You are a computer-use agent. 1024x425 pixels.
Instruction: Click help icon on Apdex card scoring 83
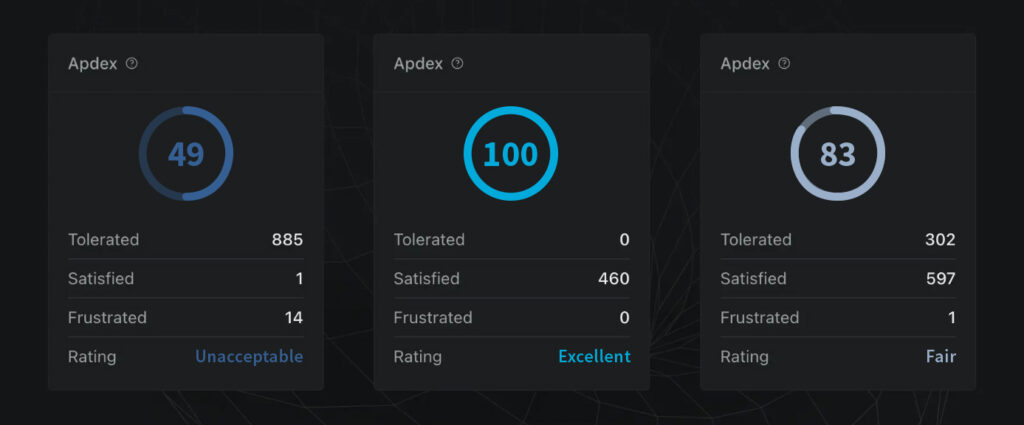tap(784, 64)
